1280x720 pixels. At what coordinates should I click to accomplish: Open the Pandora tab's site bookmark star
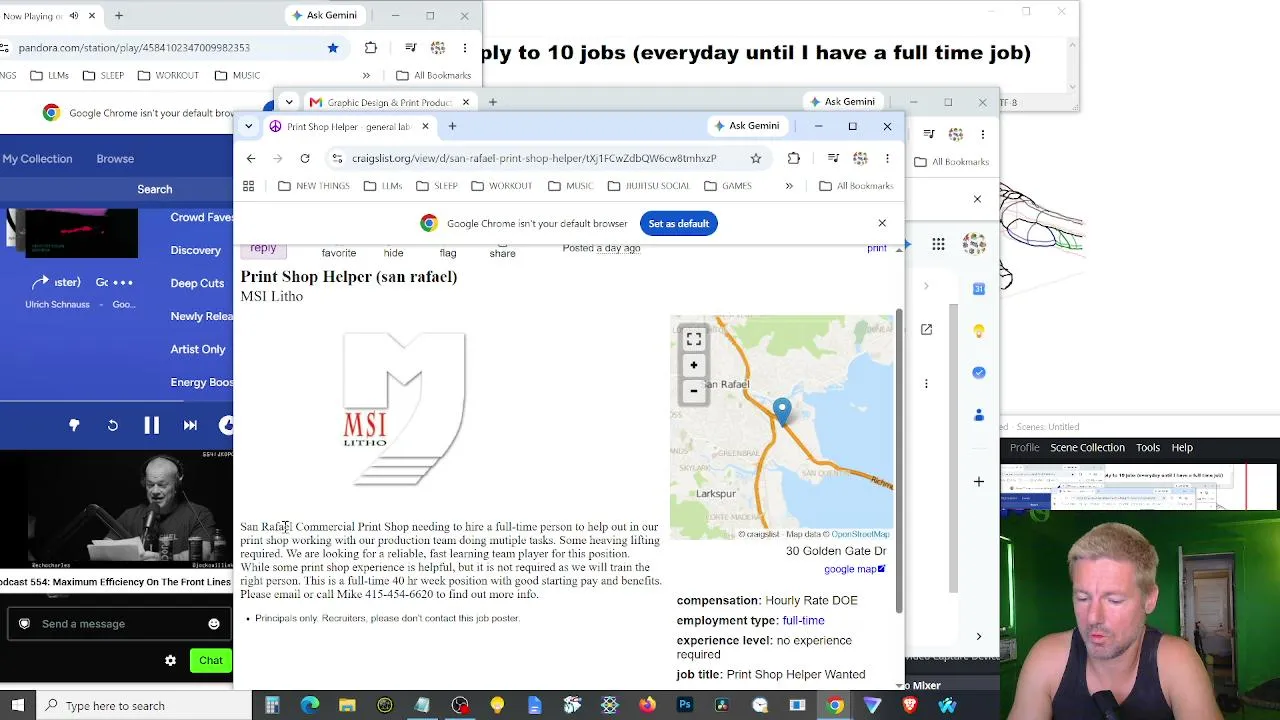point(333,47)
